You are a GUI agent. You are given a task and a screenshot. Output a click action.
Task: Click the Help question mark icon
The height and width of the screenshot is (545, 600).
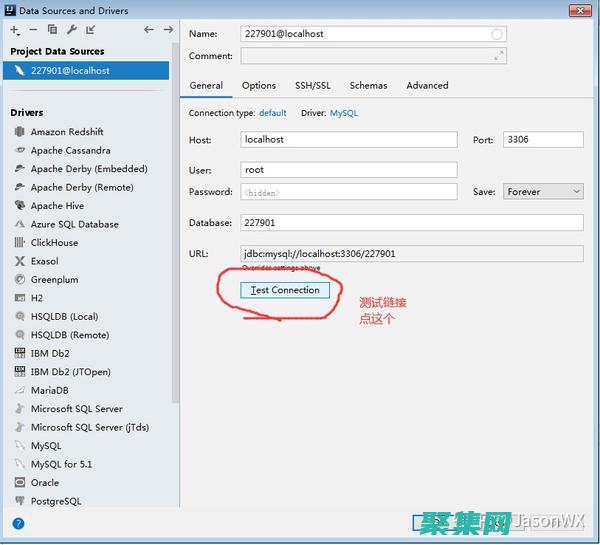[18, 523]
